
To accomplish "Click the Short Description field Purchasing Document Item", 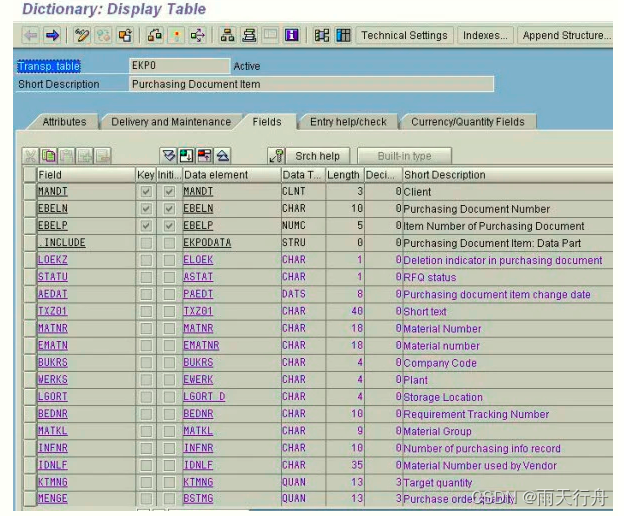I will click(311, 84).
